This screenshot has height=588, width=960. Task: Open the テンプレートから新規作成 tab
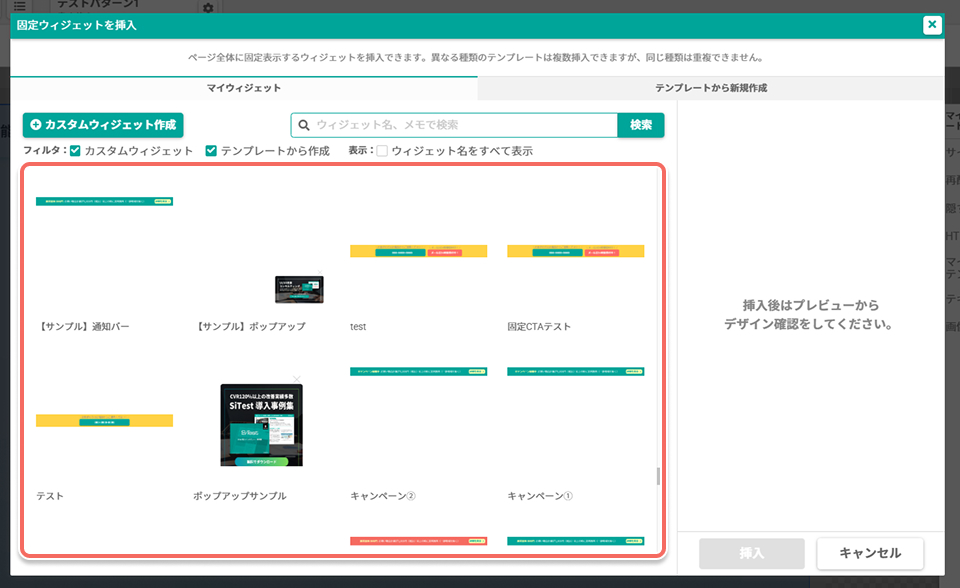(x=711, y=88)
